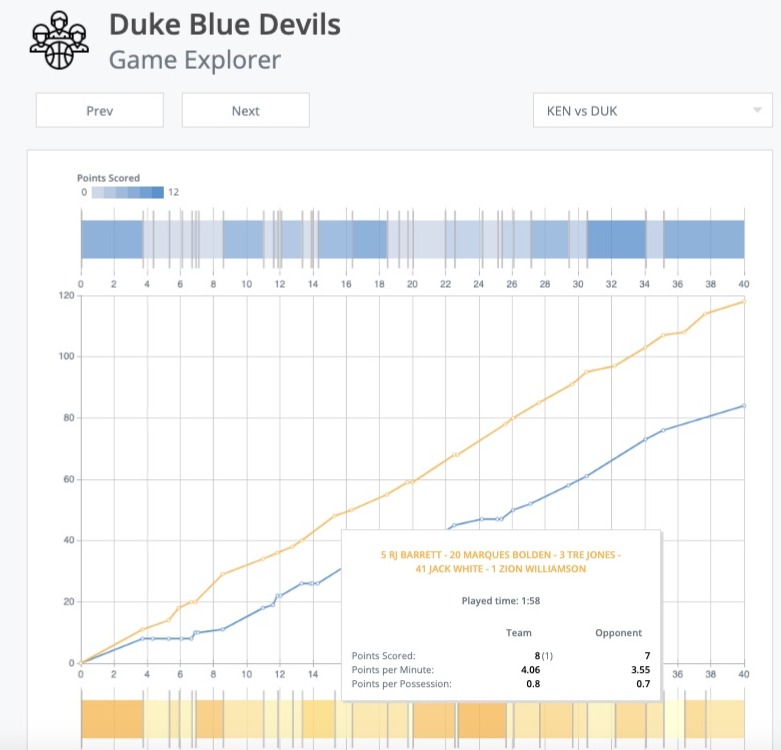
Task: Go to the previous game with Prev
Action: click(100, 111)
